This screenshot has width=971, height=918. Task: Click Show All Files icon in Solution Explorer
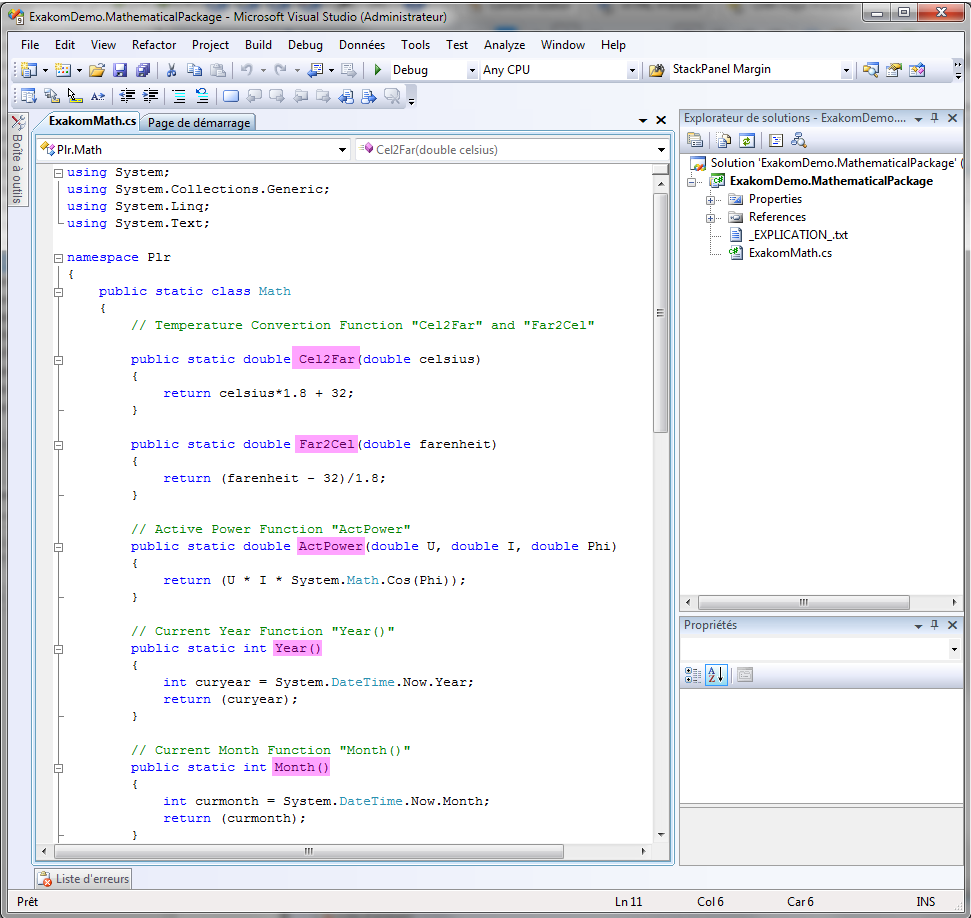(724, 141)
